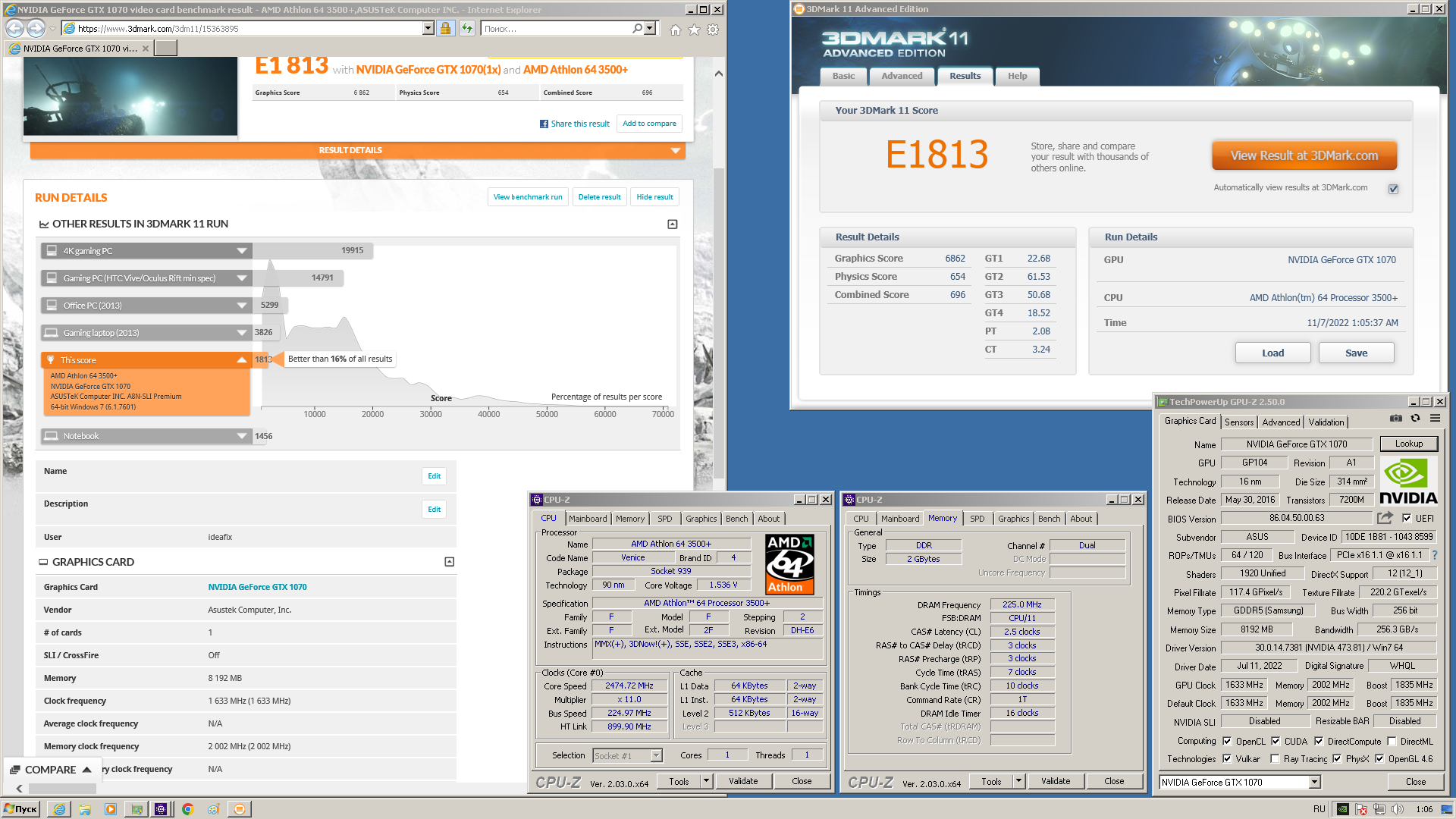The width and height of the screenshot is (1456, 819).
Task: Expand the Notebook result row
Action: [146, 436]
